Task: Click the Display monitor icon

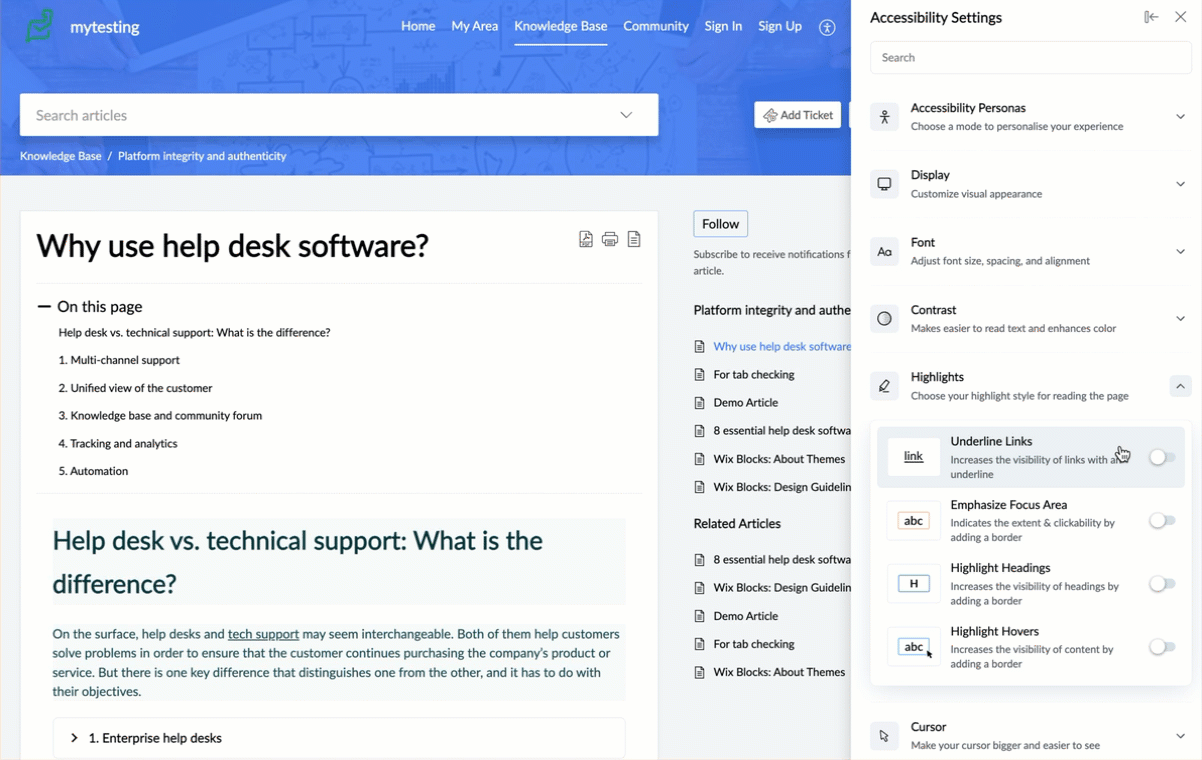Action: [x=884, y=184]
